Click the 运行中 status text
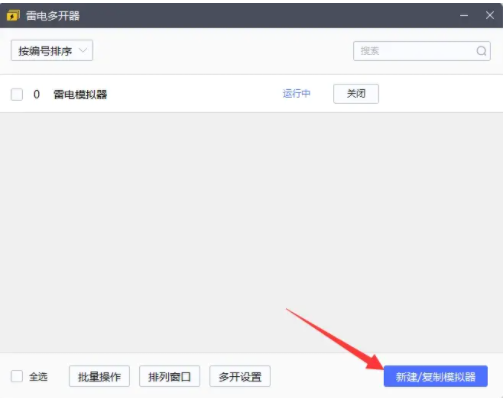The height and width of the screenshot is (398, 503). pyautogui.click(x=296, y=94)
